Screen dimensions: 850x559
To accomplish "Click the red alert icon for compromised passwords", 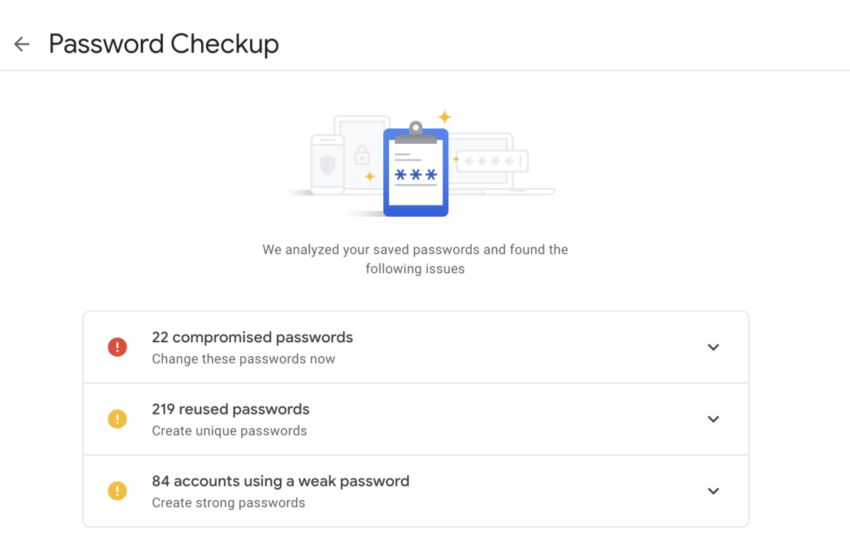I will point(117,347).
